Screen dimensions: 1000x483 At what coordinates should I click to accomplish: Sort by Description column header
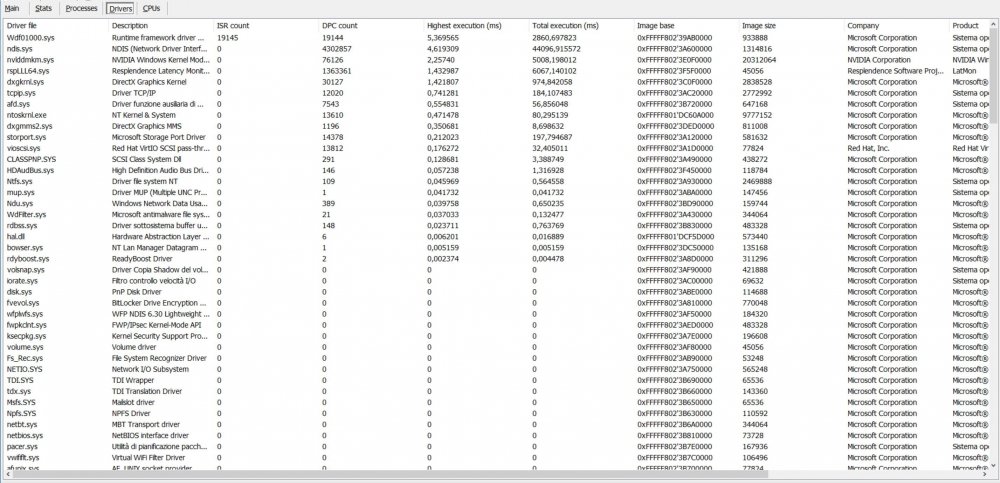[x=161, y=26]
